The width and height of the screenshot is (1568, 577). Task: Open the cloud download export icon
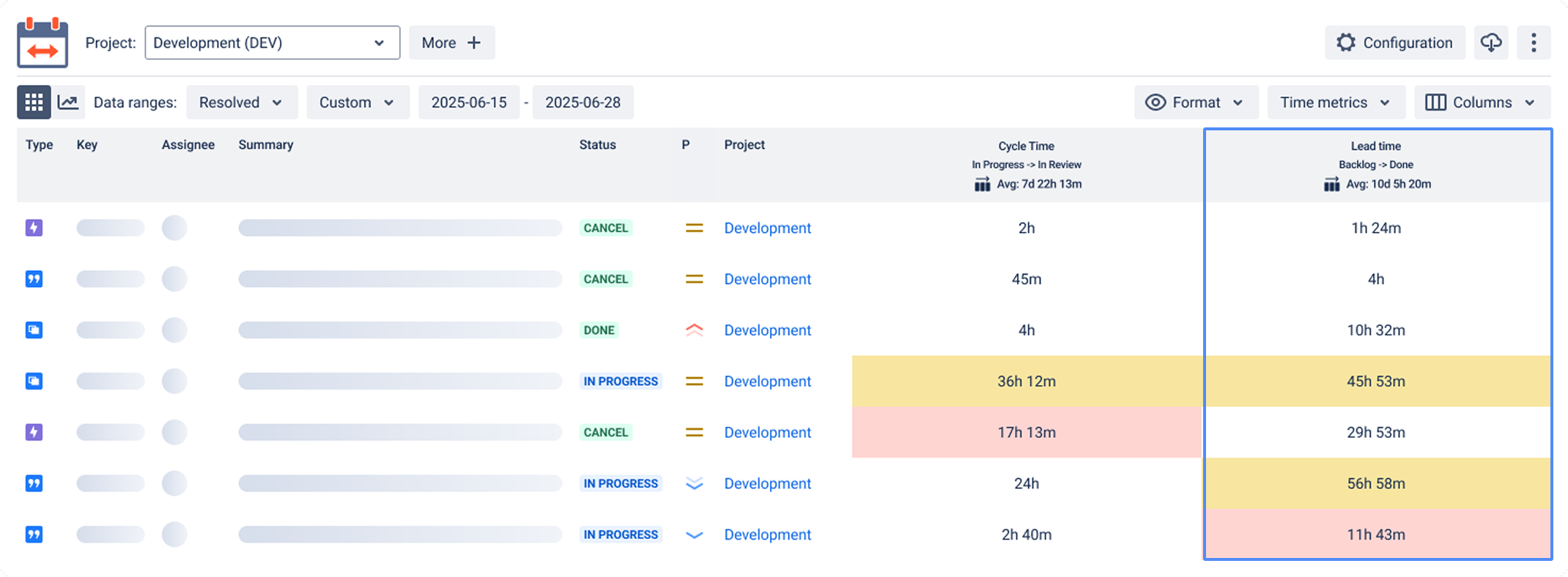pyautogui.click(x=1491, y=42)
